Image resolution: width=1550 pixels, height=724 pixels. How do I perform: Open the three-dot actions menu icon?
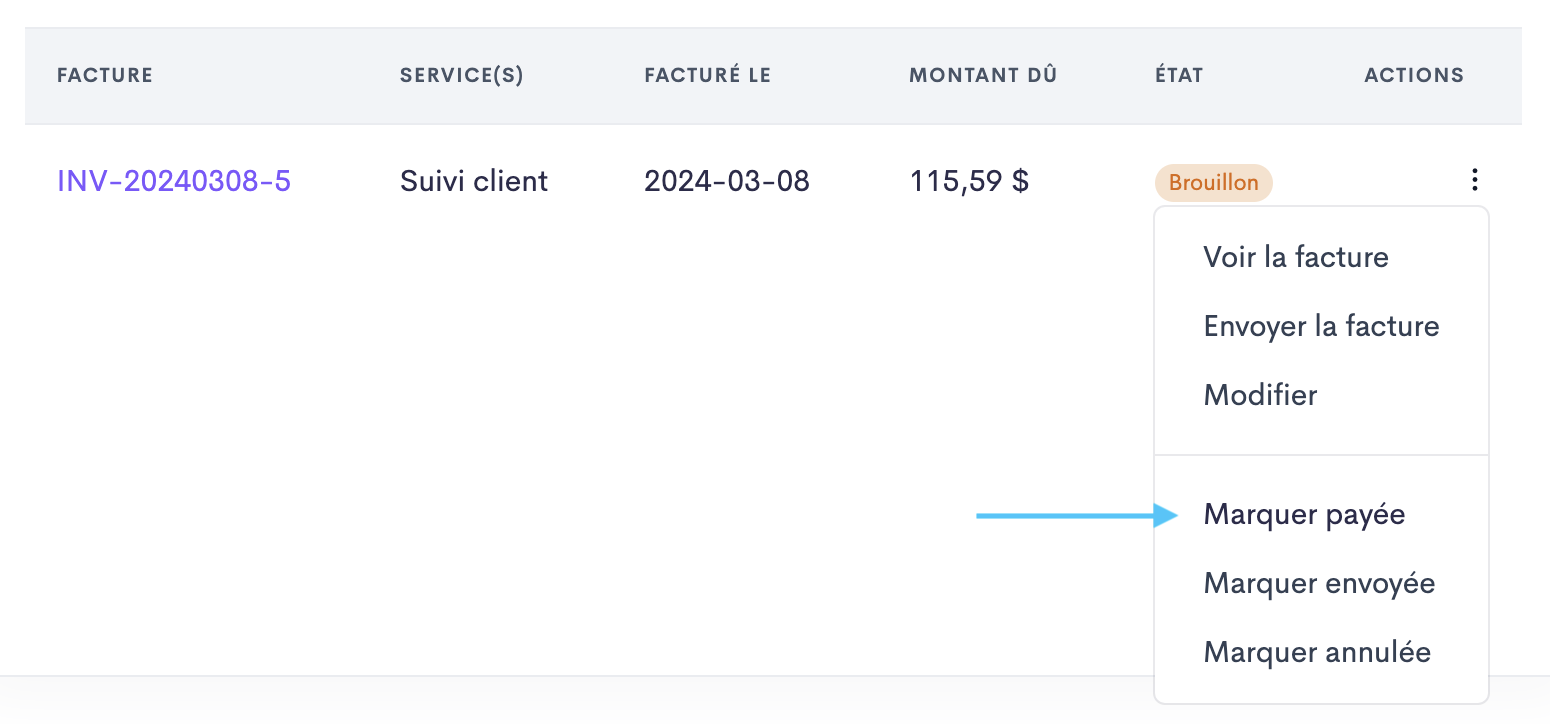tap(1474, 180)
